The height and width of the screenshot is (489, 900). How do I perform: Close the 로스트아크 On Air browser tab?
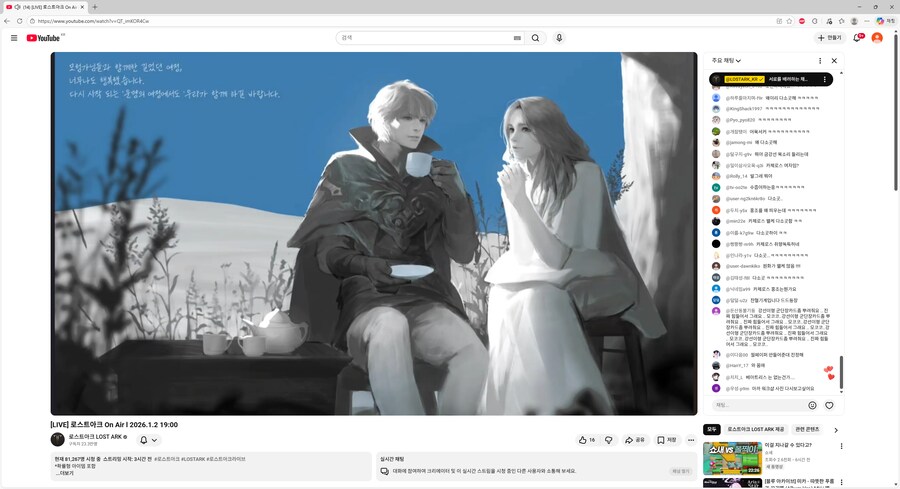click(82, 7)
